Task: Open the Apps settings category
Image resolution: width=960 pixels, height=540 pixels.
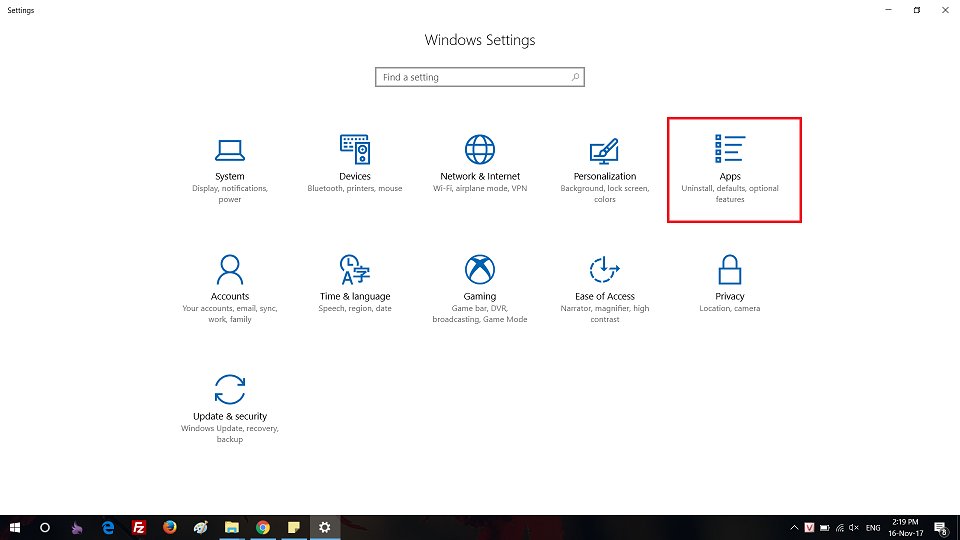Action: pyautogui.click(x=730, y=170)
